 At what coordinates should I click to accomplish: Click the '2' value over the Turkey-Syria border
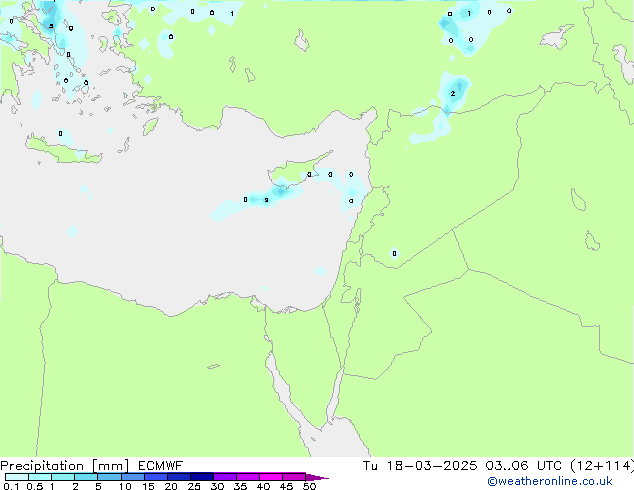coord(453,93)
